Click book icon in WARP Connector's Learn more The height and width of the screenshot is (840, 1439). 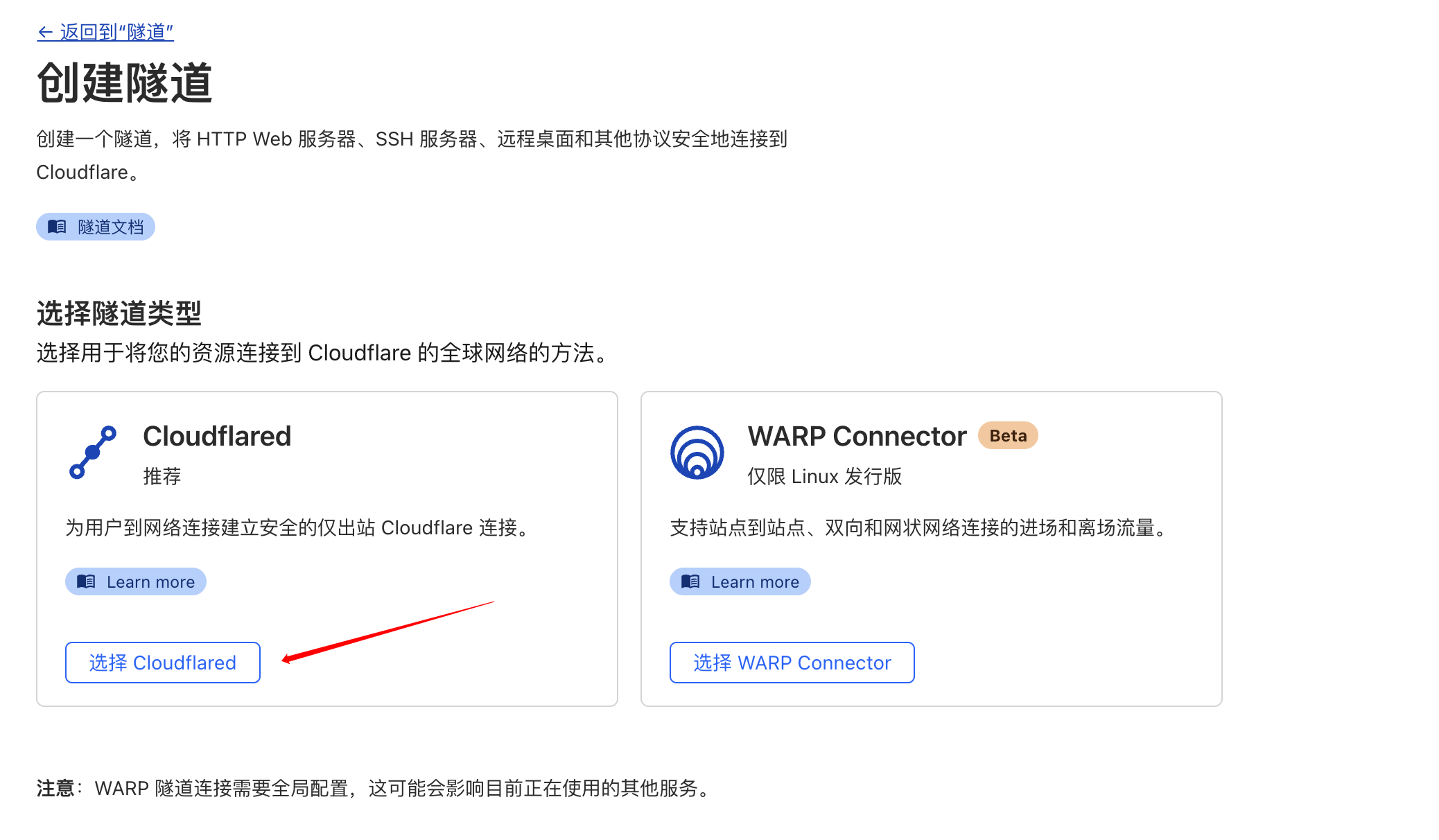tap(690, 581)
